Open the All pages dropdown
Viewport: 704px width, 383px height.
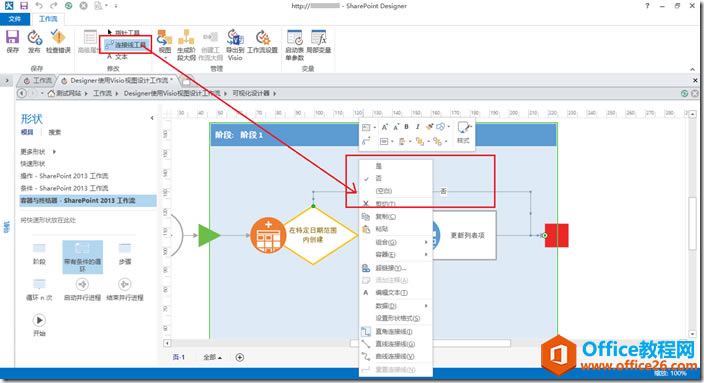pyautogui.click(x=212, y=357)
